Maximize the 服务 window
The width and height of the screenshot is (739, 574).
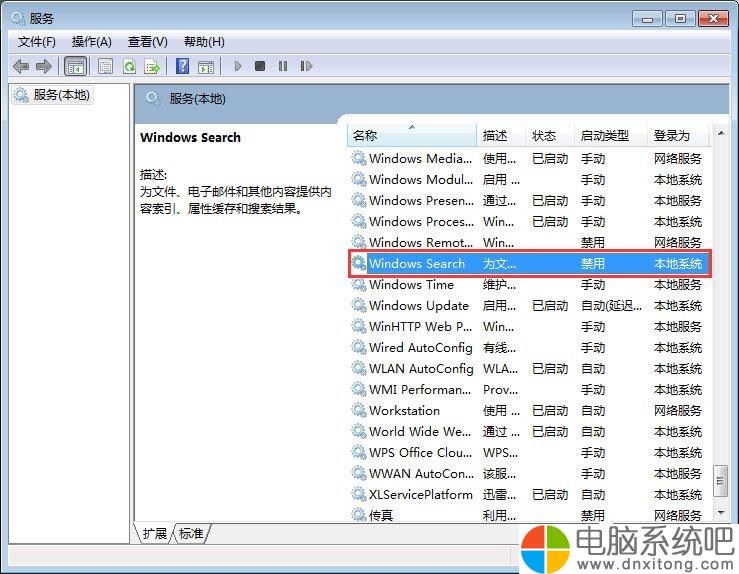pyautogui.click(x=680, y=19)
